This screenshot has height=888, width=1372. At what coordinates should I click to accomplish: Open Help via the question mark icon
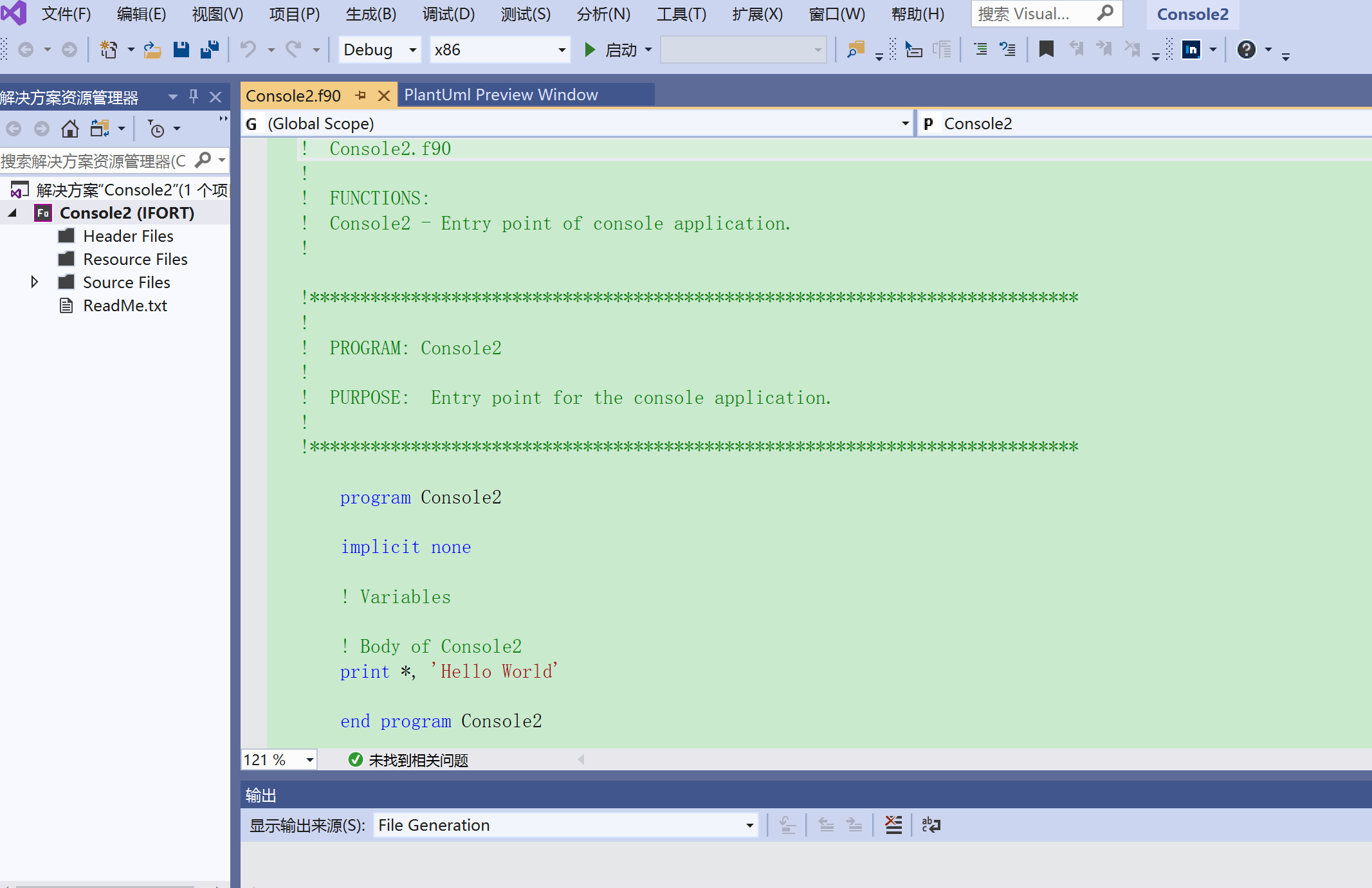point(1247,49)
